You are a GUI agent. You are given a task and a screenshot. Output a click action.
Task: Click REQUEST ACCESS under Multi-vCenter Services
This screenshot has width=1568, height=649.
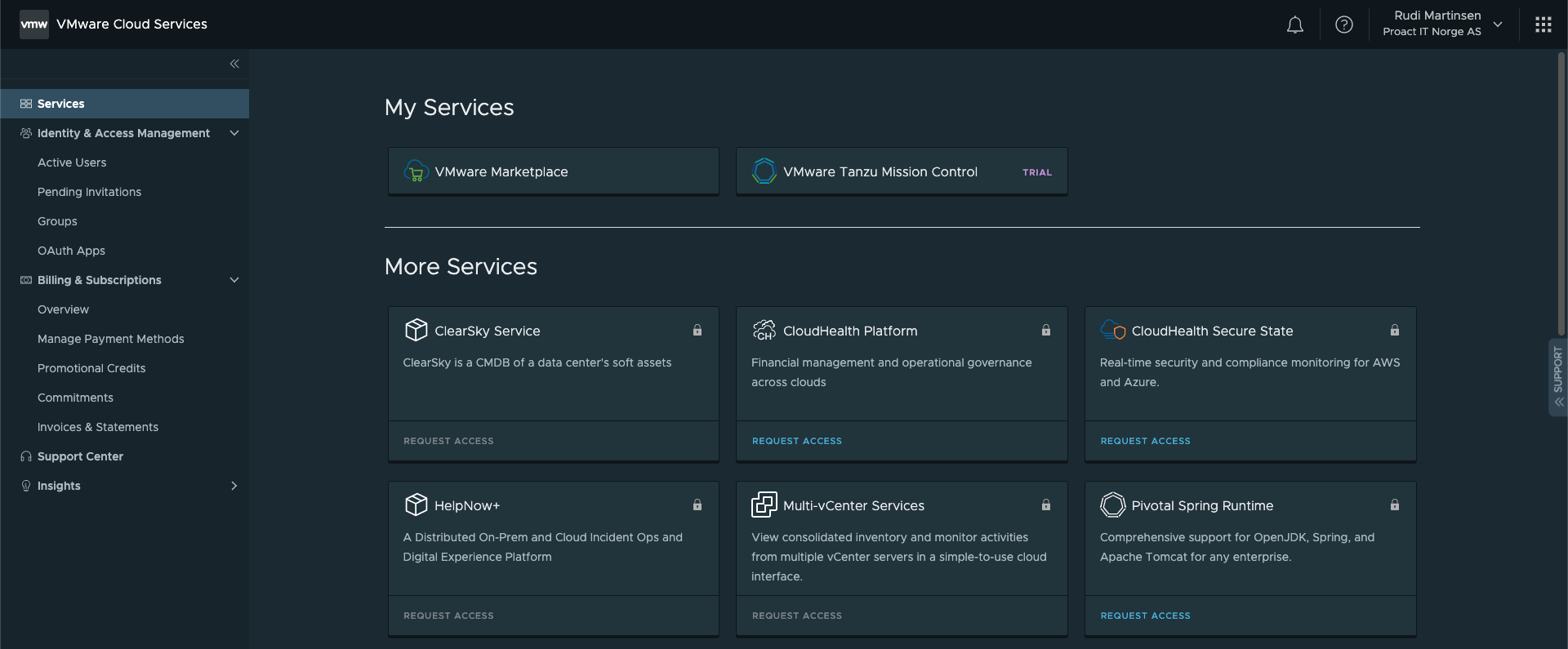(x=796, y=616)
